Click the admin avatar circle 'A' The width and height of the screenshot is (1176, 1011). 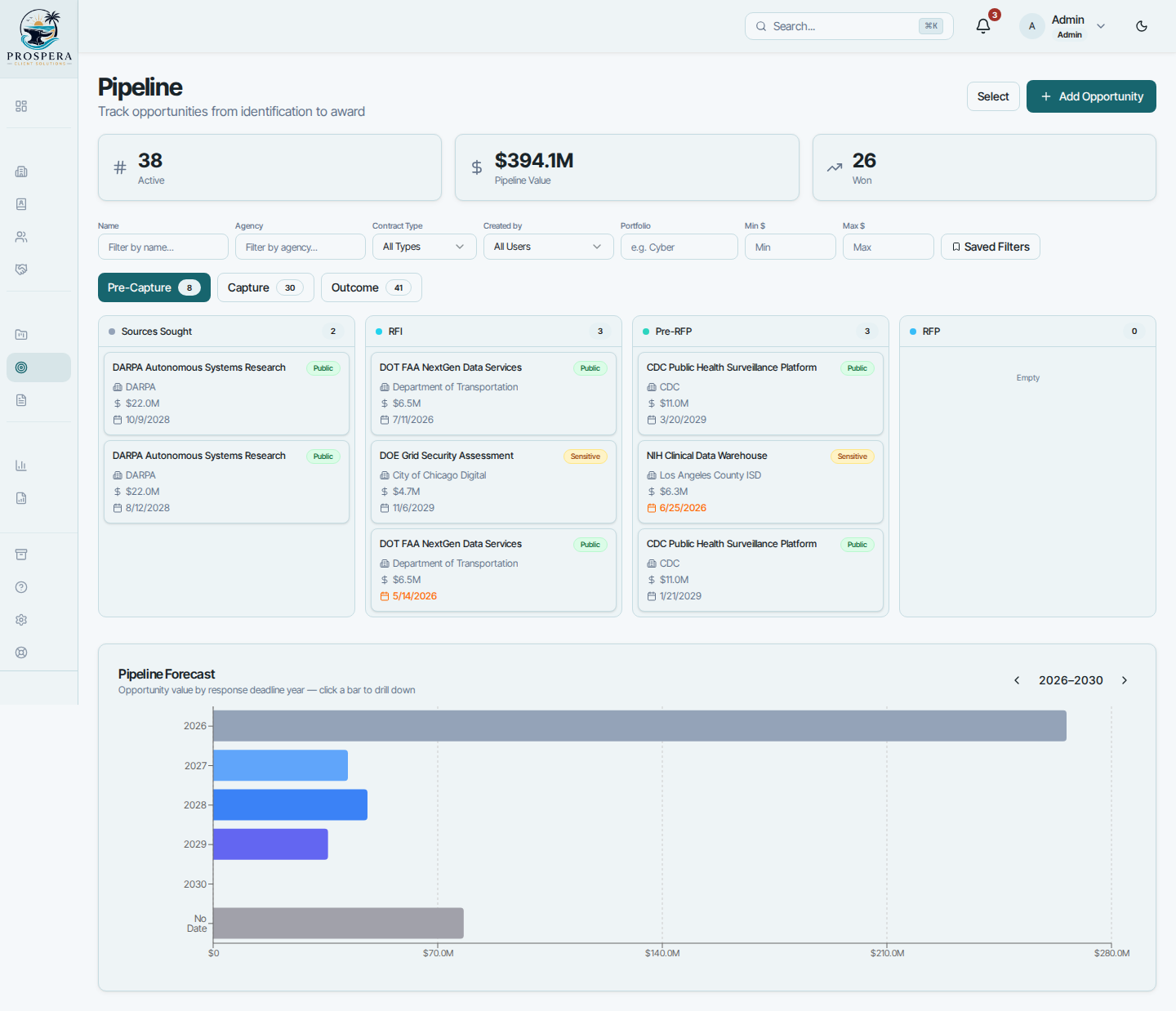pyautogui.click(x=1032, y=26)
